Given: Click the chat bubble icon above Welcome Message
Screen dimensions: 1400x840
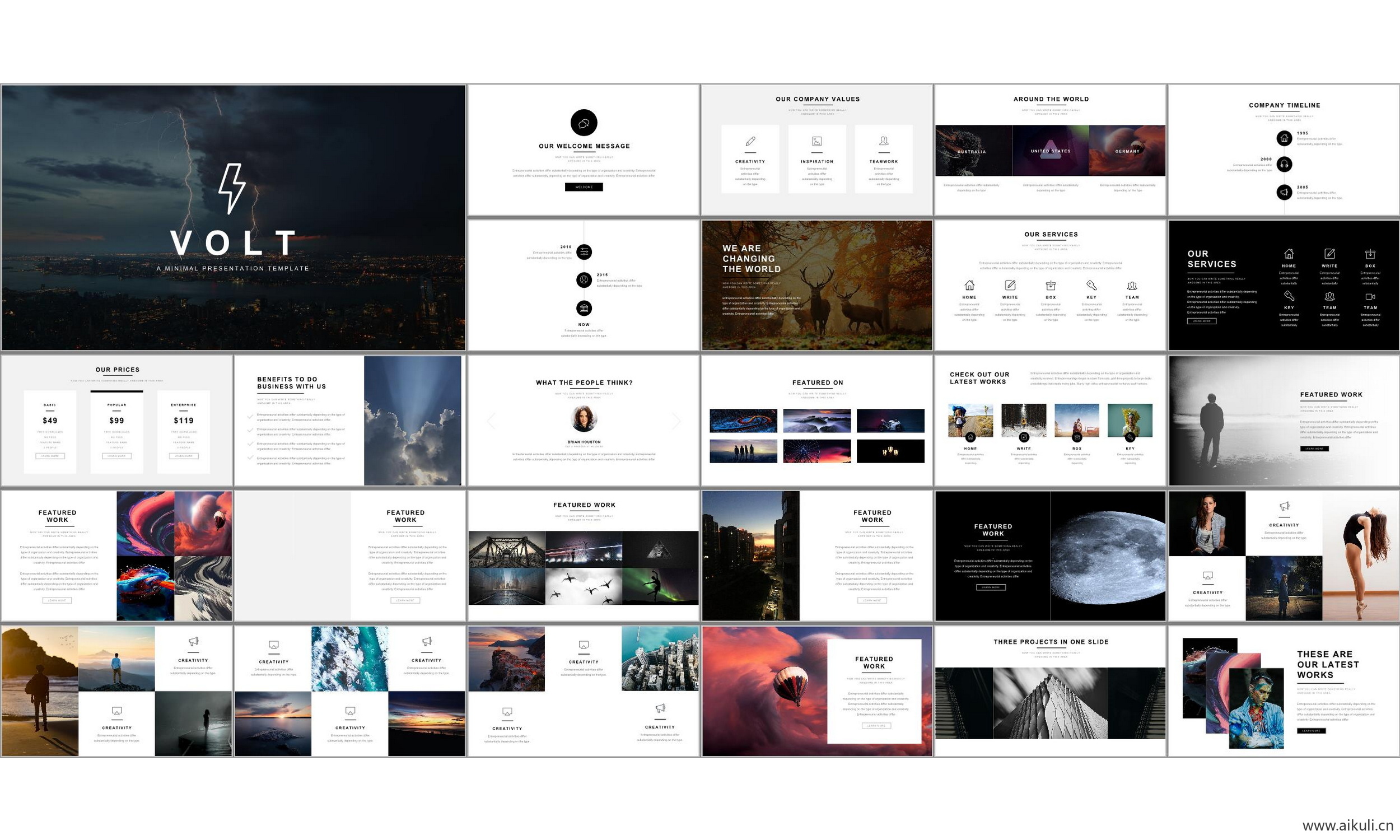Looking at the screenshot, I should point(584,123).
